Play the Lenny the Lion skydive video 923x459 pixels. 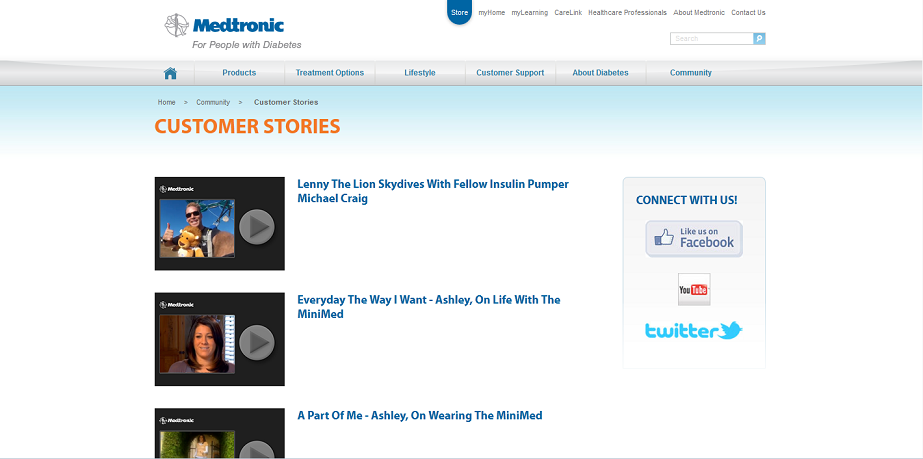click(220, 224)
